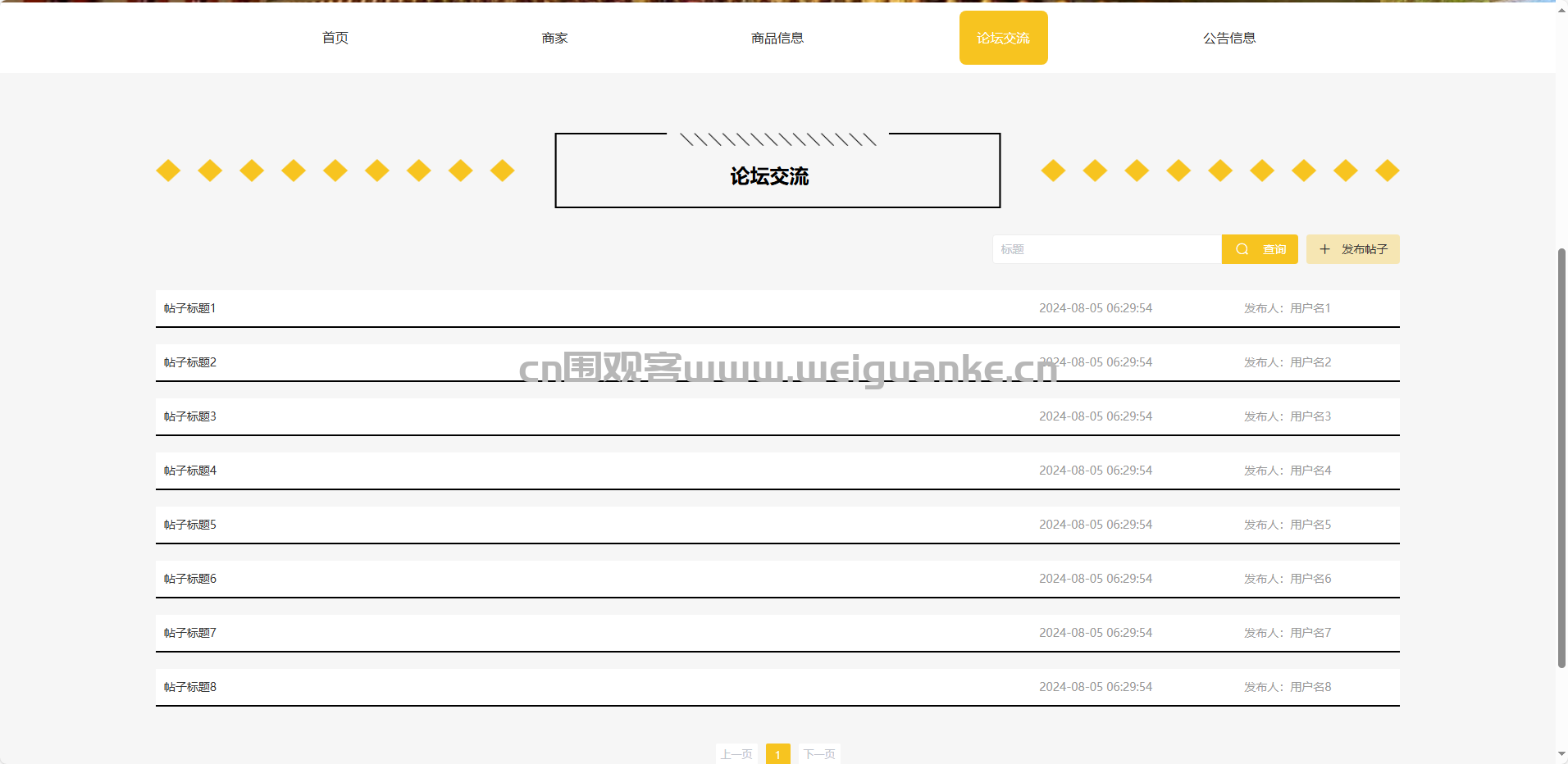Open post 帖子标题1

190,308
